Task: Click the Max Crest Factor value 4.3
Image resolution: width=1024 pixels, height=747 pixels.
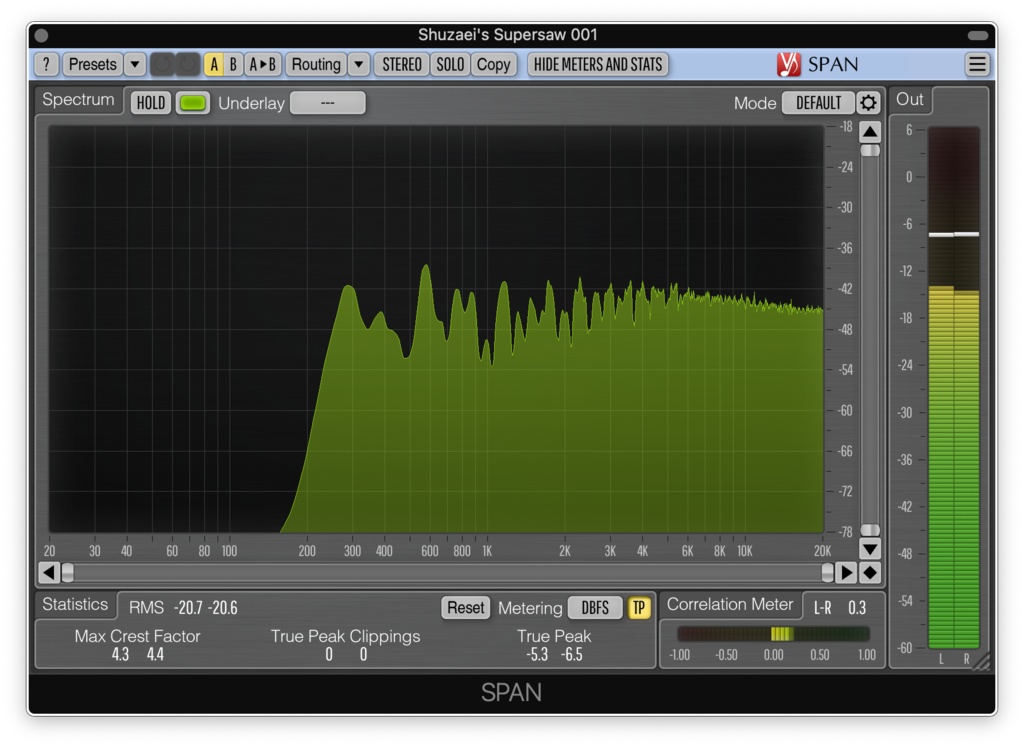Action: (120, 655)
